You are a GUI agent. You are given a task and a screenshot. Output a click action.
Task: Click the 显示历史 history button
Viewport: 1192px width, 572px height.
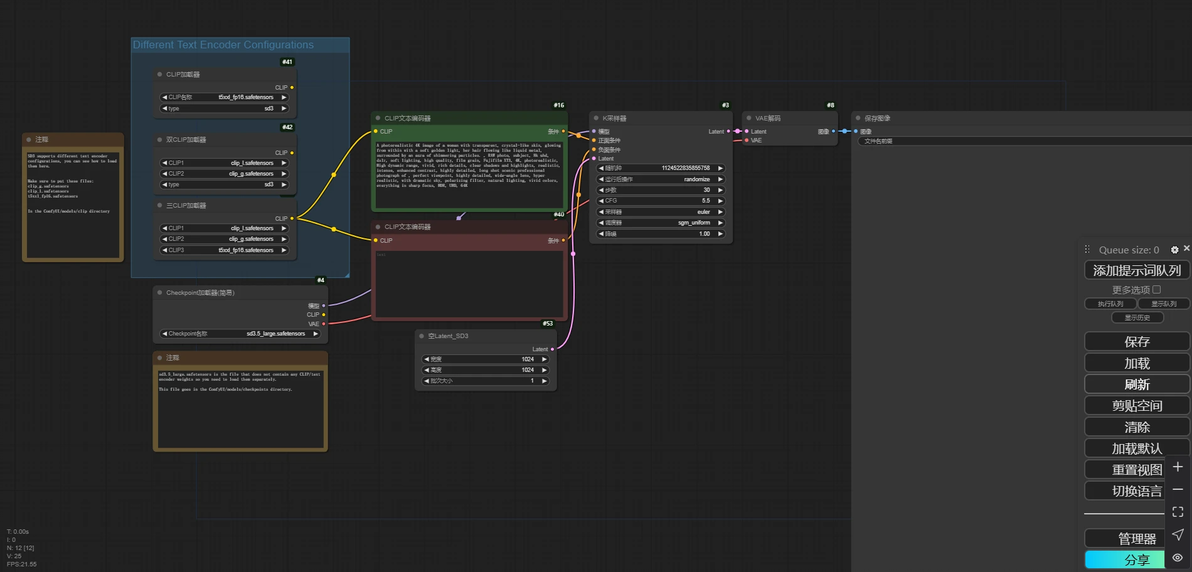[1137, 317]
